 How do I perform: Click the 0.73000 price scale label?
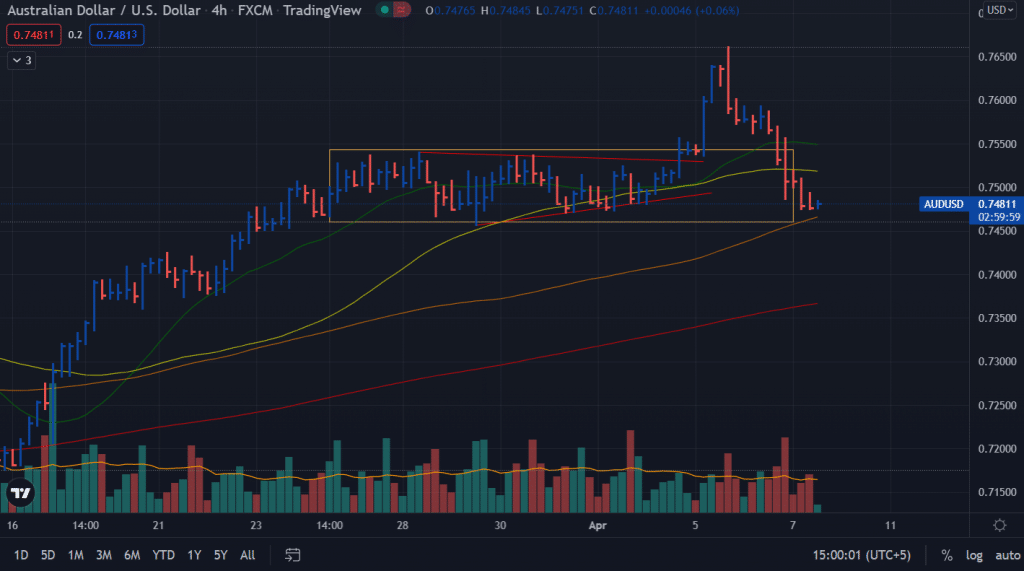[997, 361]
